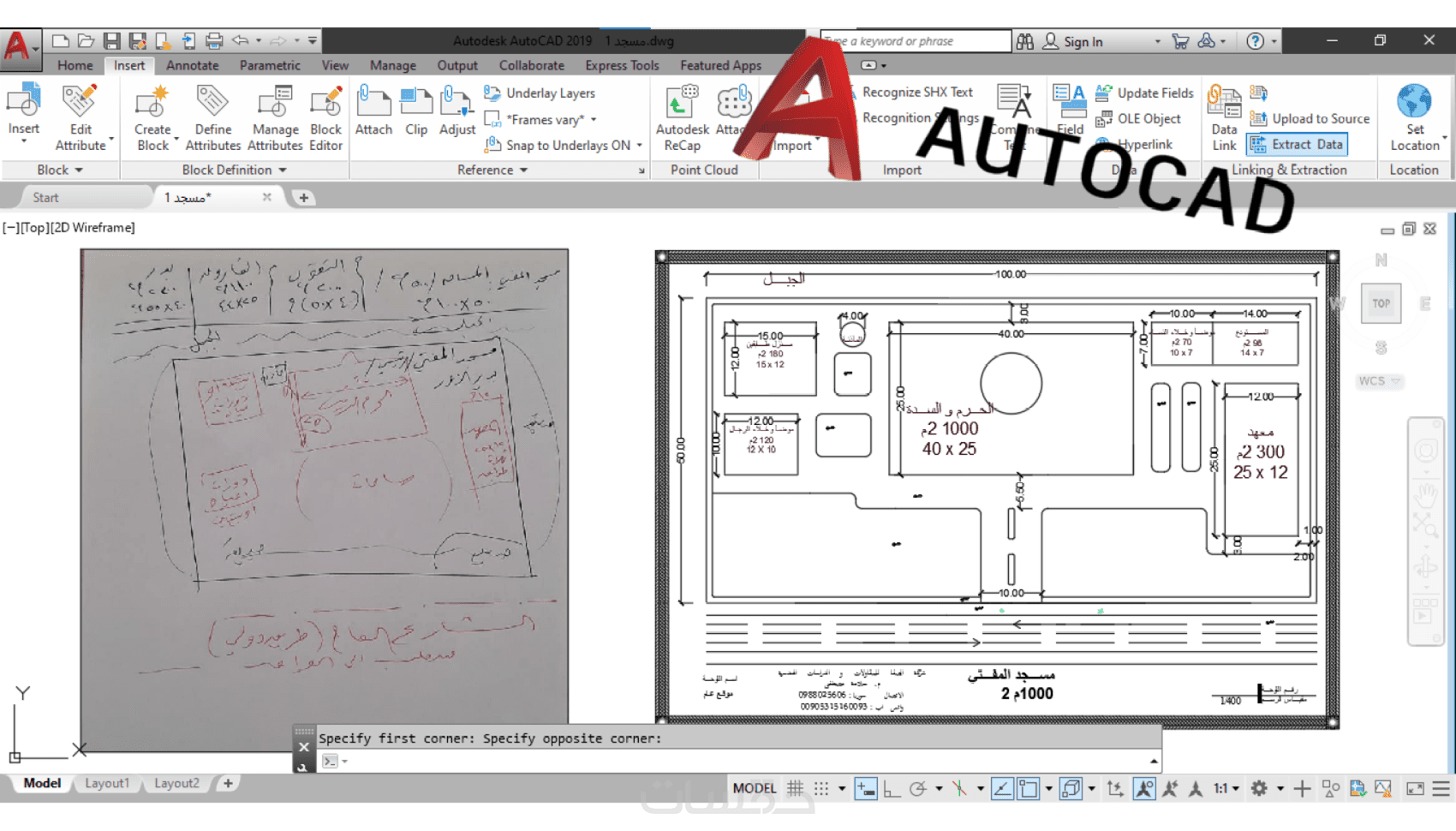Viewport: 1456px width, 831px height.
Task: Click Update Fields
Action: [1144, 93]
